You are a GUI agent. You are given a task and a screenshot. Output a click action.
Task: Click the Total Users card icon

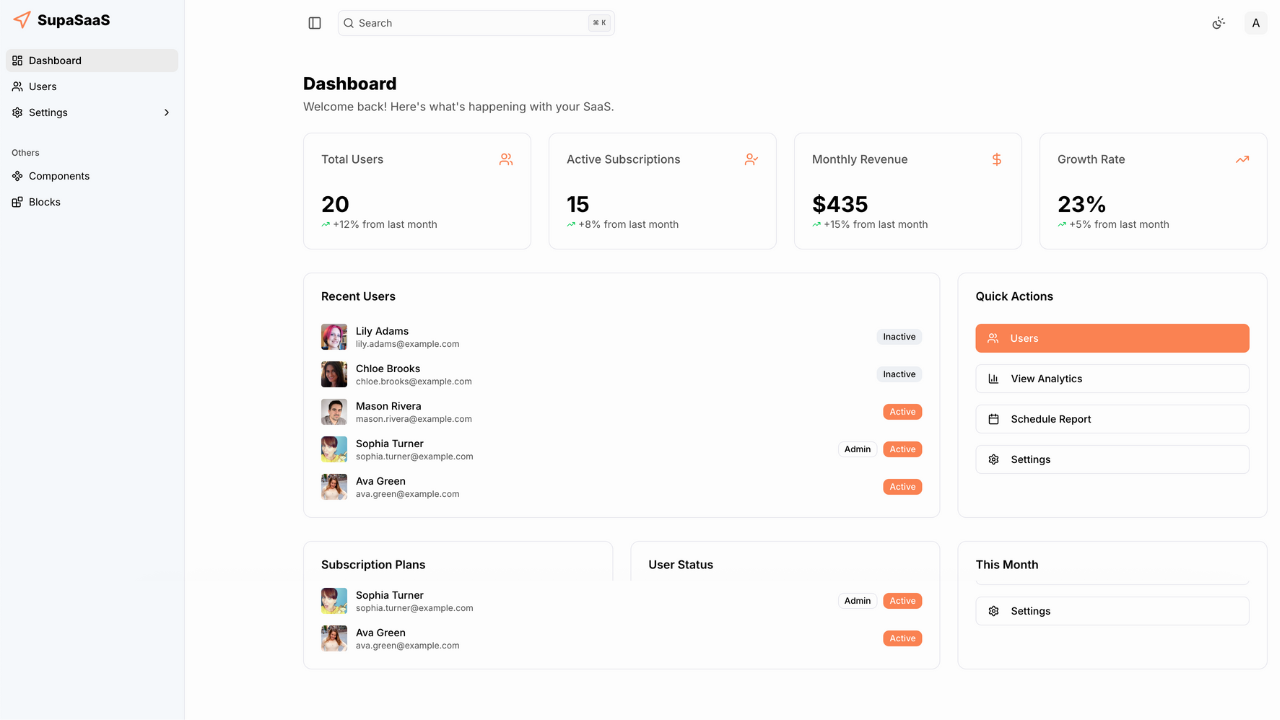(506, 159)
